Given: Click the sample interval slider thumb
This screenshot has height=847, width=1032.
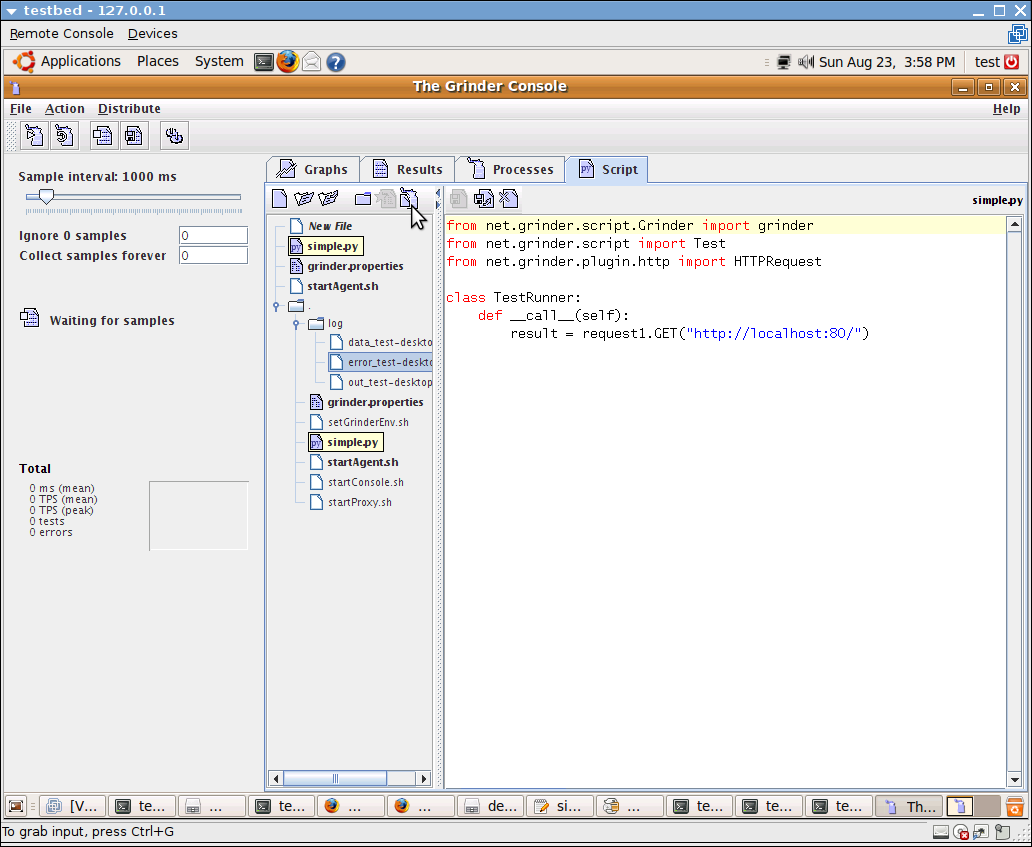Looking at the screenshot, I should [46, 196].
